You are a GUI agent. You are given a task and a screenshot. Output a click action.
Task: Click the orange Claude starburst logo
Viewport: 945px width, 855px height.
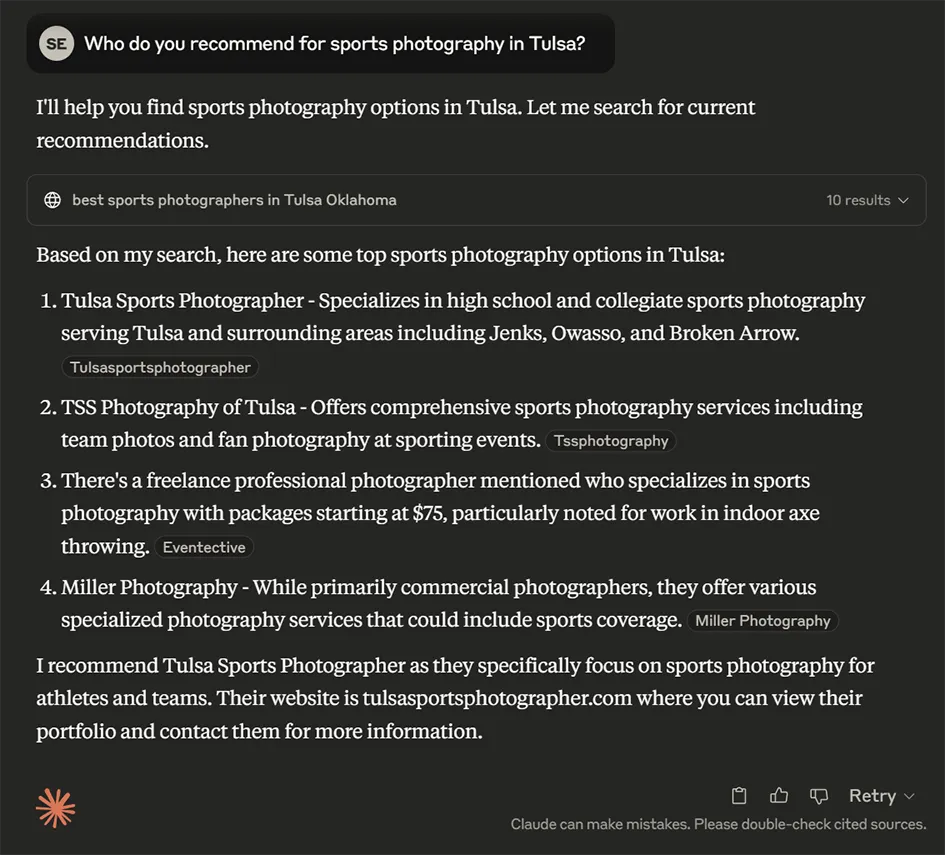pyautogui.click(x=55, y=808)
